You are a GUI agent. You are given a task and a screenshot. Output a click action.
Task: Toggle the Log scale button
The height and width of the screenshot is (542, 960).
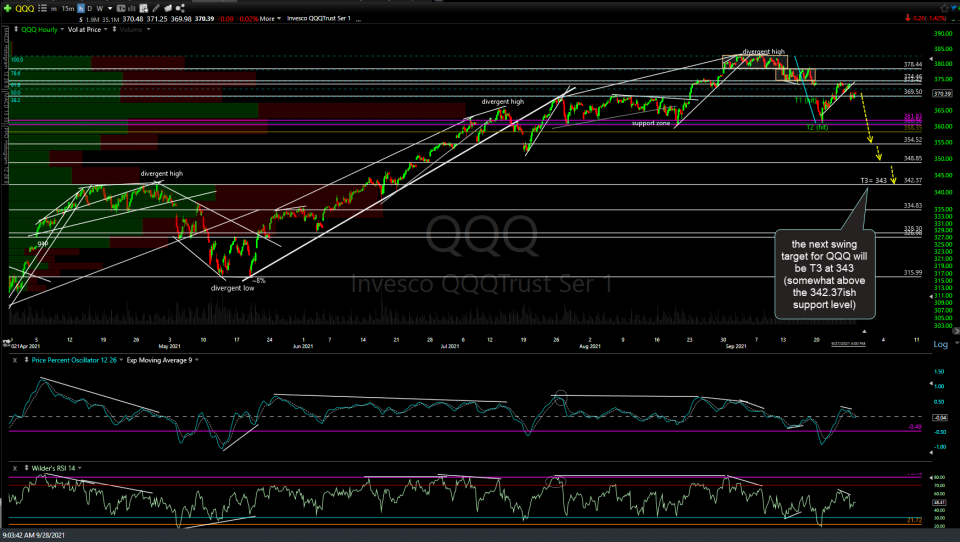click(940, 344)
